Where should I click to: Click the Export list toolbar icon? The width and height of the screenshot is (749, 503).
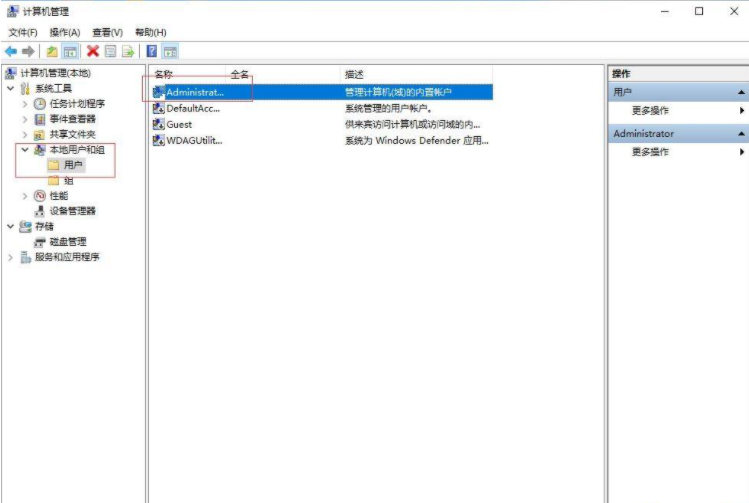128,51
